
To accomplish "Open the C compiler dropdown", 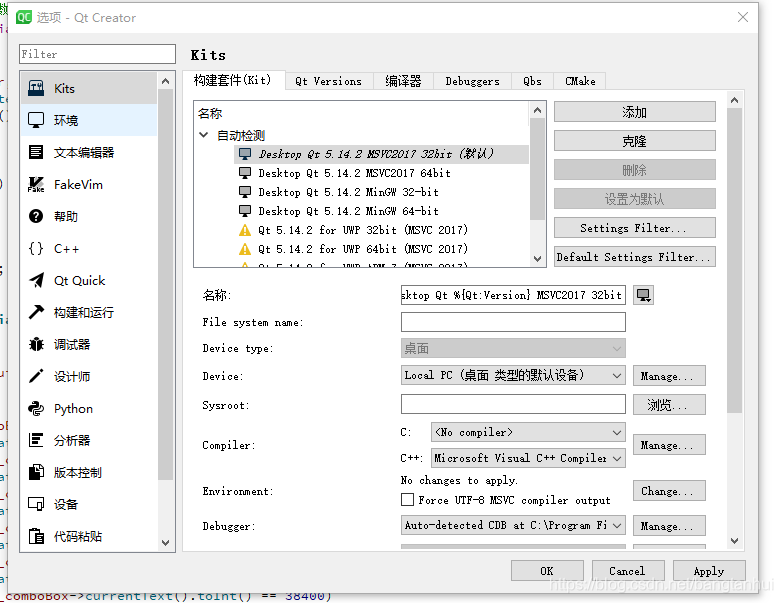I will [528, 432].
